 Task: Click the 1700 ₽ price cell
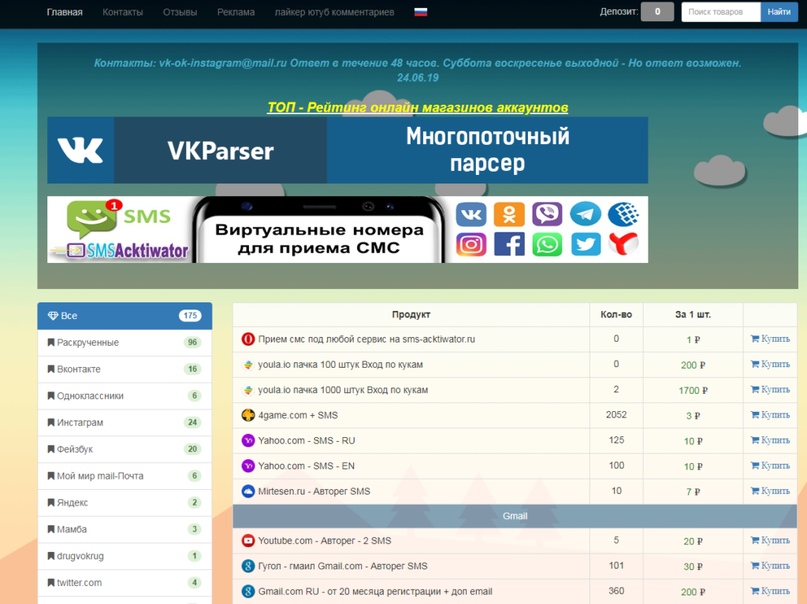pos(693,390)
